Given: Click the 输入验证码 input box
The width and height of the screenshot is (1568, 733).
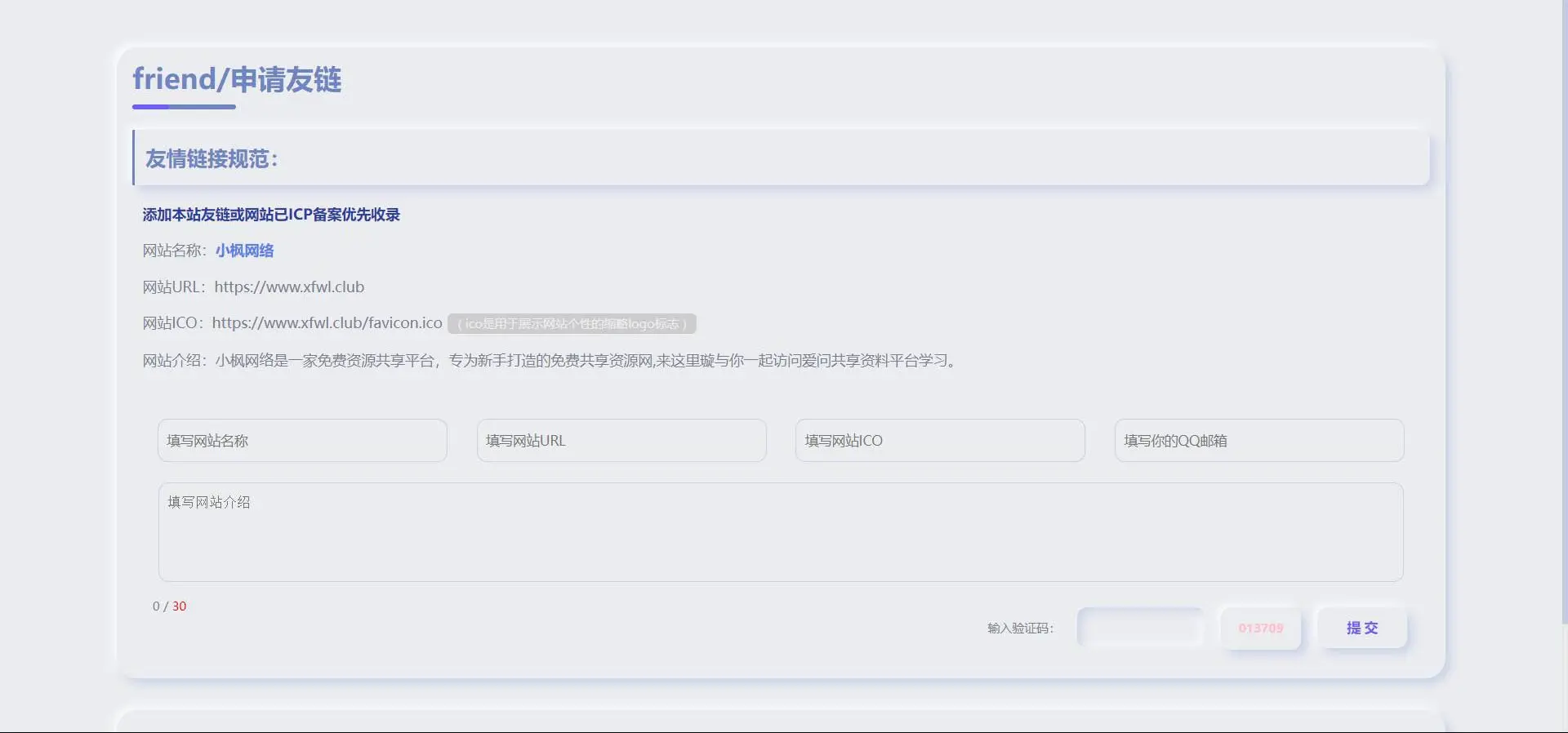Looking at the screenshot, I should [x=1140, y=628].
